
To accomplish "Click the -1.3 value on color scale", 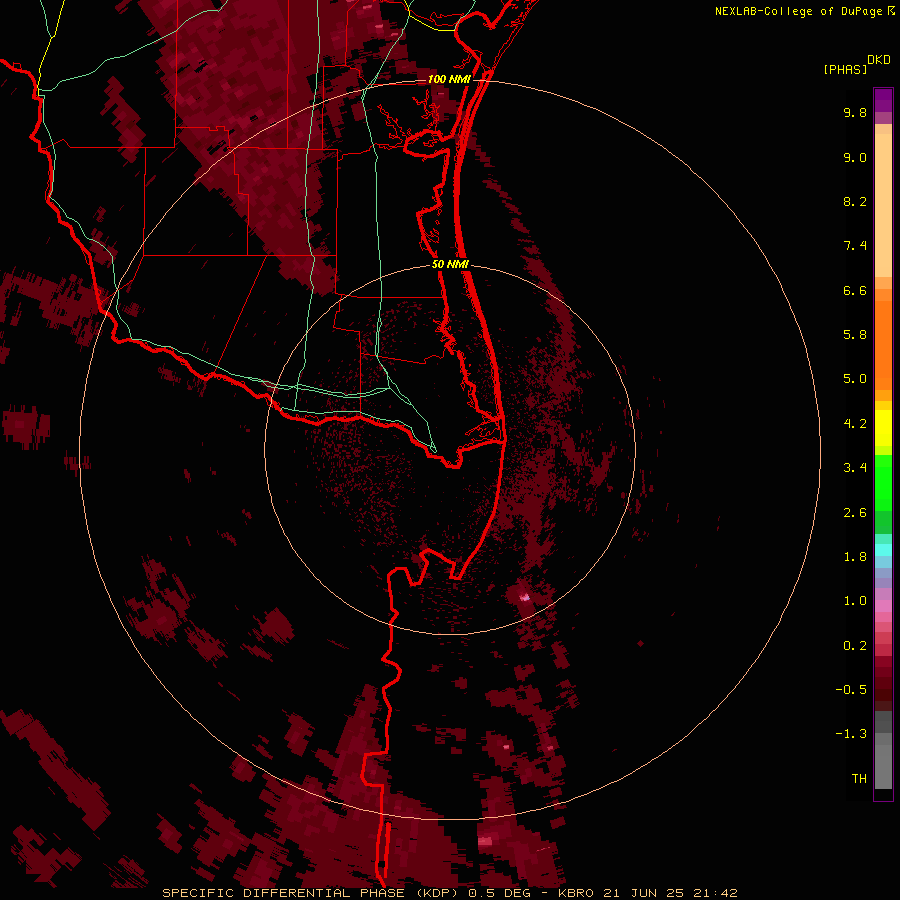I will click(851, 734).
